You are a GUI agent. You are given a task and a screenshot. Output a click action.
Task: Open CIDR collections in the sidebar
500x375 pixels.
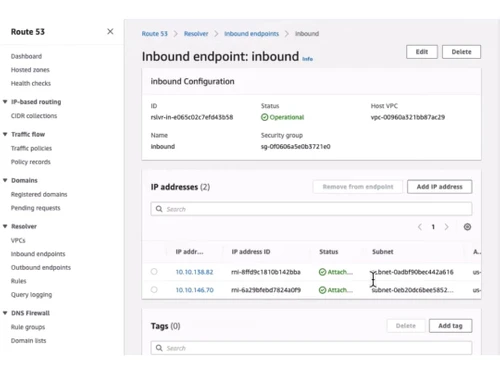(x=34, y=116)
